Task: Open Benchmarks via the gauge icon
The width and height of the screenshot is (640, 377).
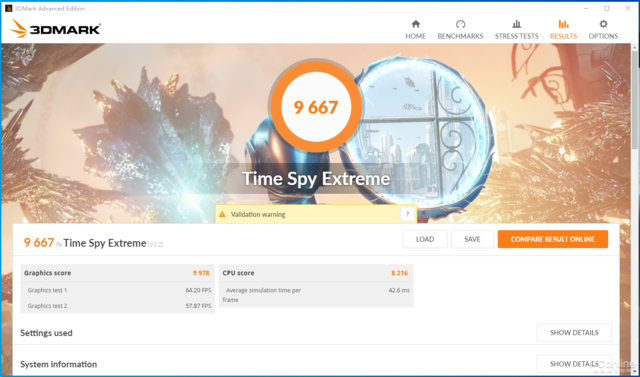Action: (460, 24)
